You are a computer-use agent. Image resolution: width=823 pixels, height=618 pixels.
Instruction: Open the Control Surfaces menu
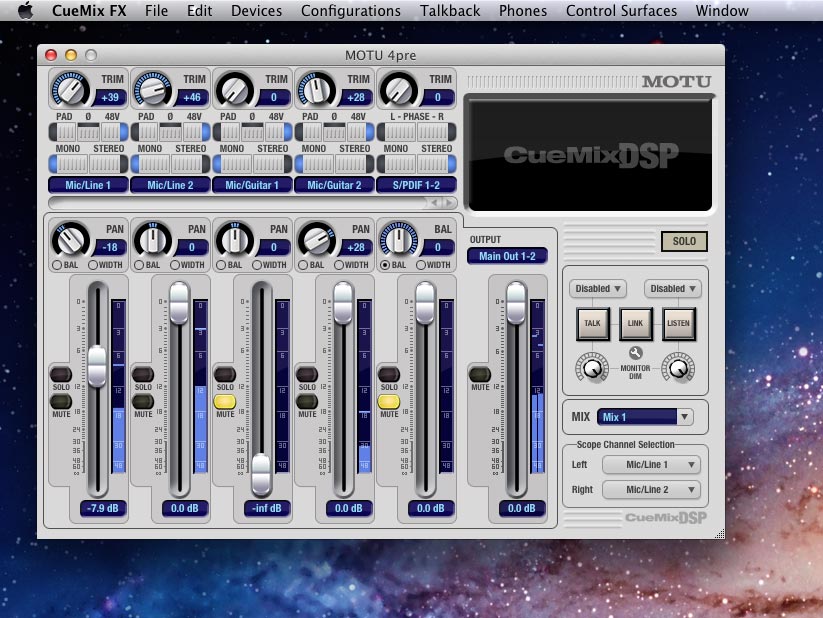[x=621, y=11]
